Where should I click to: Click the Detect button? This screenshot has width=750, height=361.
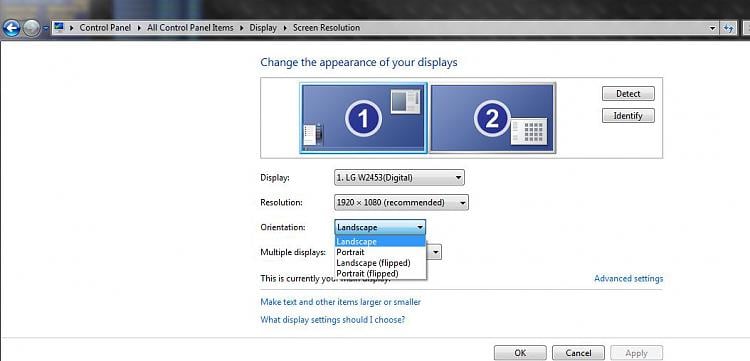[628, 94]
